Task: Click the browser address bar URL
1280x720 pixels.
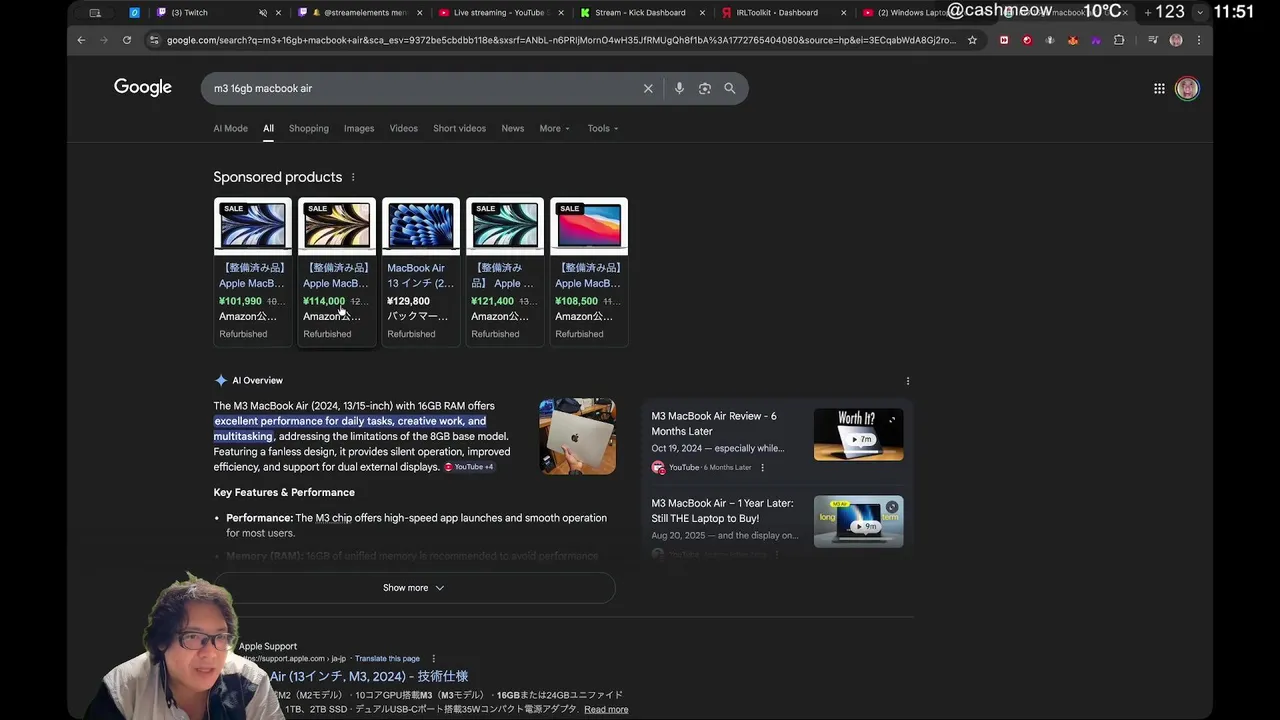Action: 560,40
